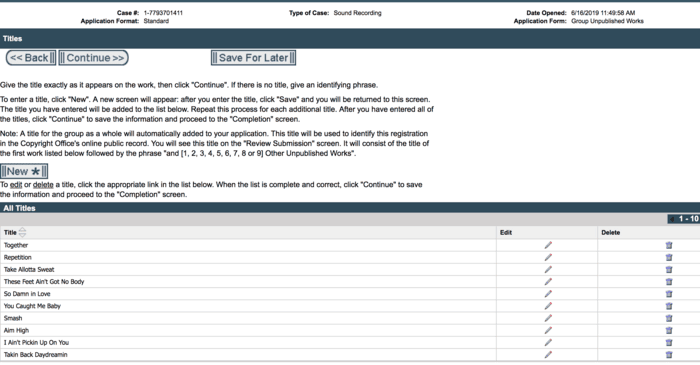Go to previous records with pager arrow
The width and height of the screenshot is (700, 365).
(672, 219)
